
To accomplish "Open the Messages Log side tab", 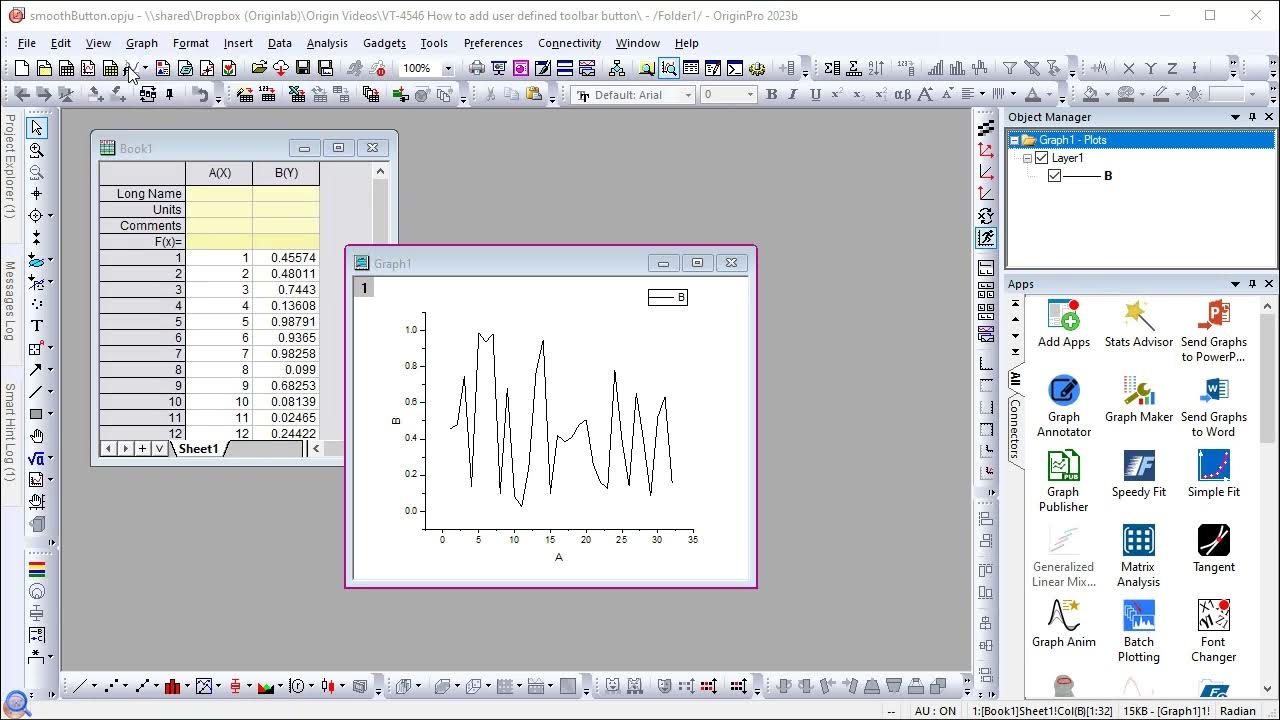I will pos(9,301).
